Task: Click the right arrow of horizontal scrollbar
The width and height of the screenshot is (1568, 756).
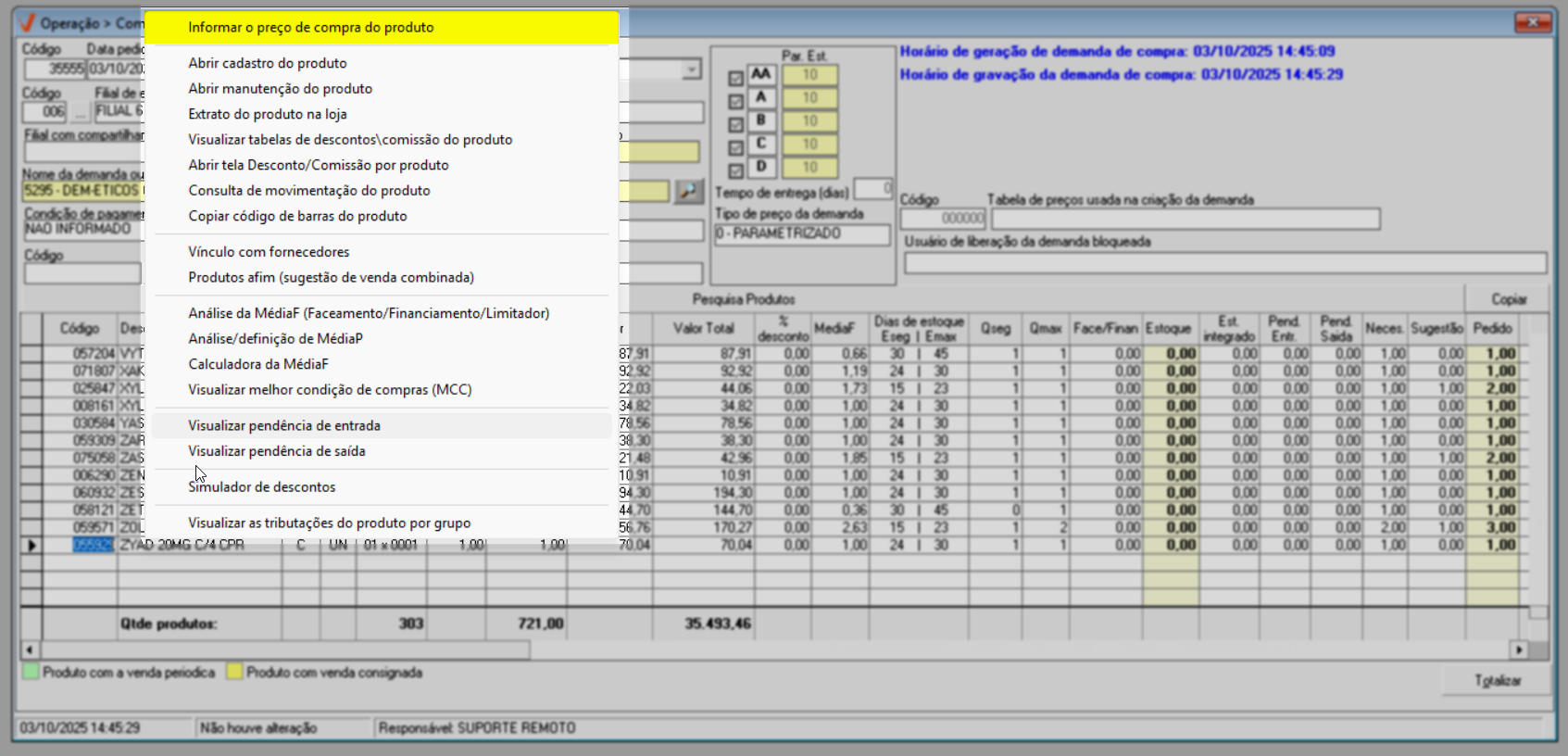Action: (x=1518, y=650)
